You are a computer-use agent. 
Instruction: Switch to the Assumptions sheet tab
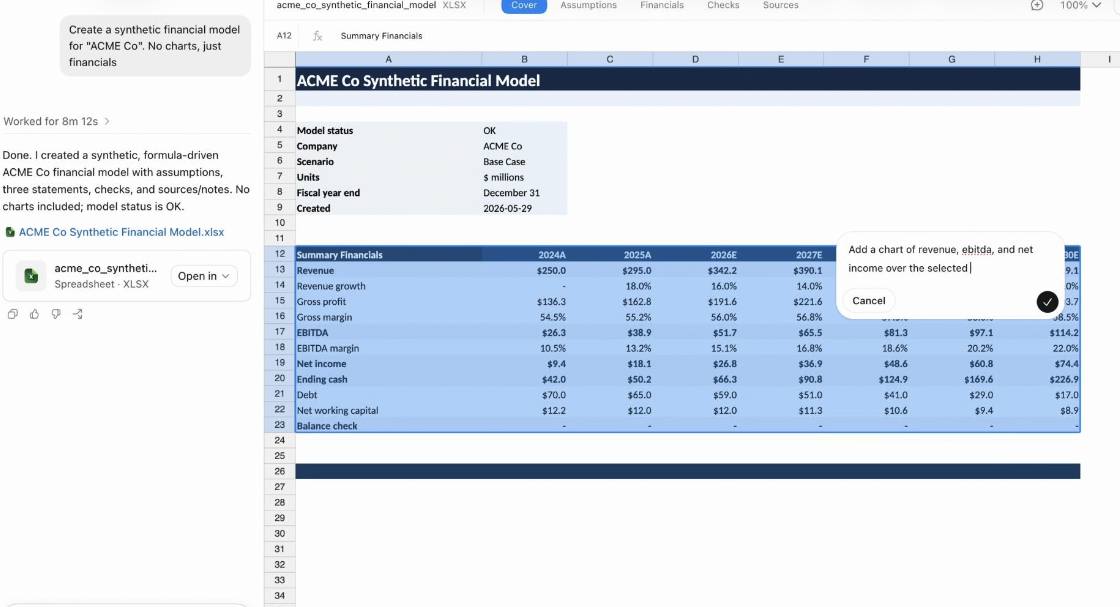[589, 5]
